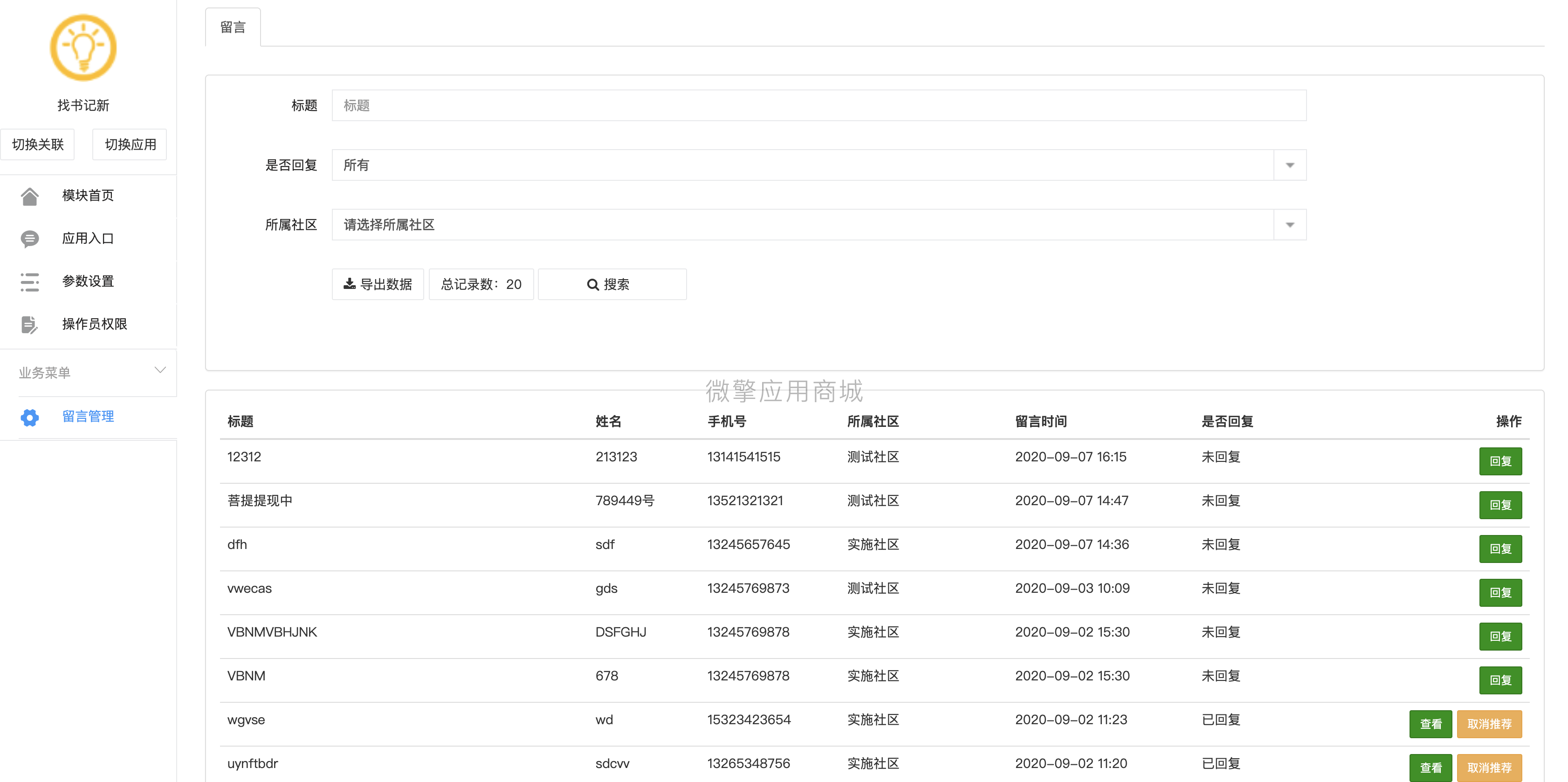Click phone number 13265348756
The image size is (1568, 782).
point(749,763)
